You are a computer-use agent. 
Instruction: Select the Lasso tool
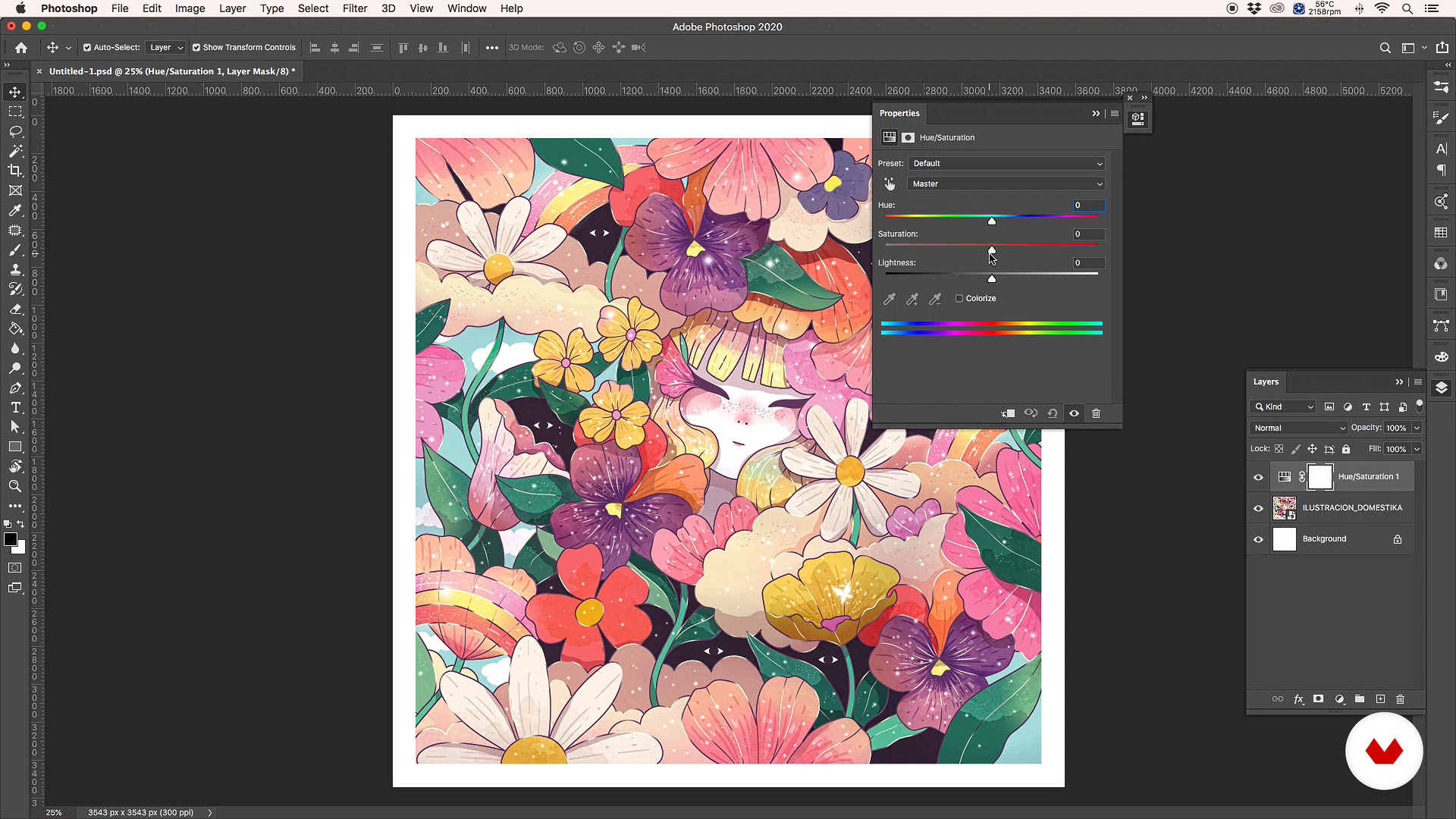[15, 131]
